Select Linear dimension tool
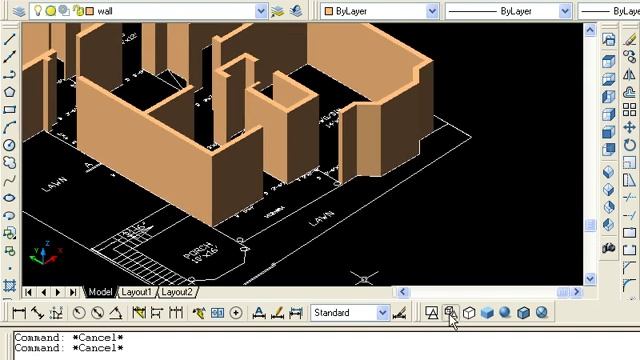The height and width of the screenshot is (360, 640). 19,313
